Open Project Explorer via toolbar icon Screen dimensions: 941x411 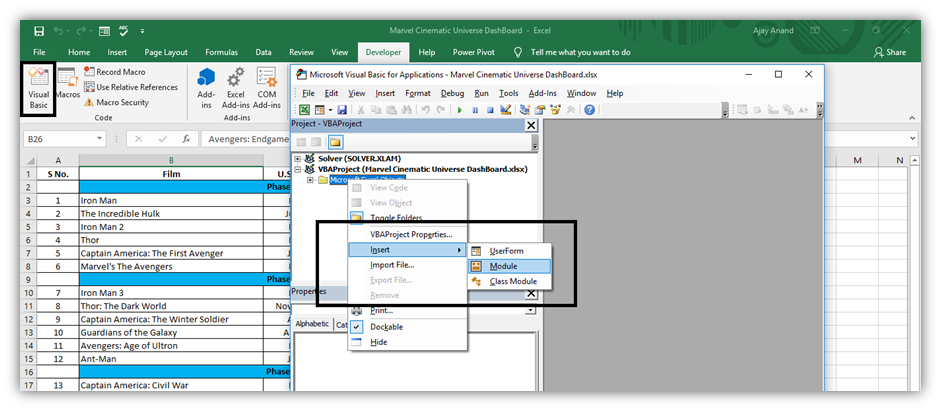tap(525, 110)
